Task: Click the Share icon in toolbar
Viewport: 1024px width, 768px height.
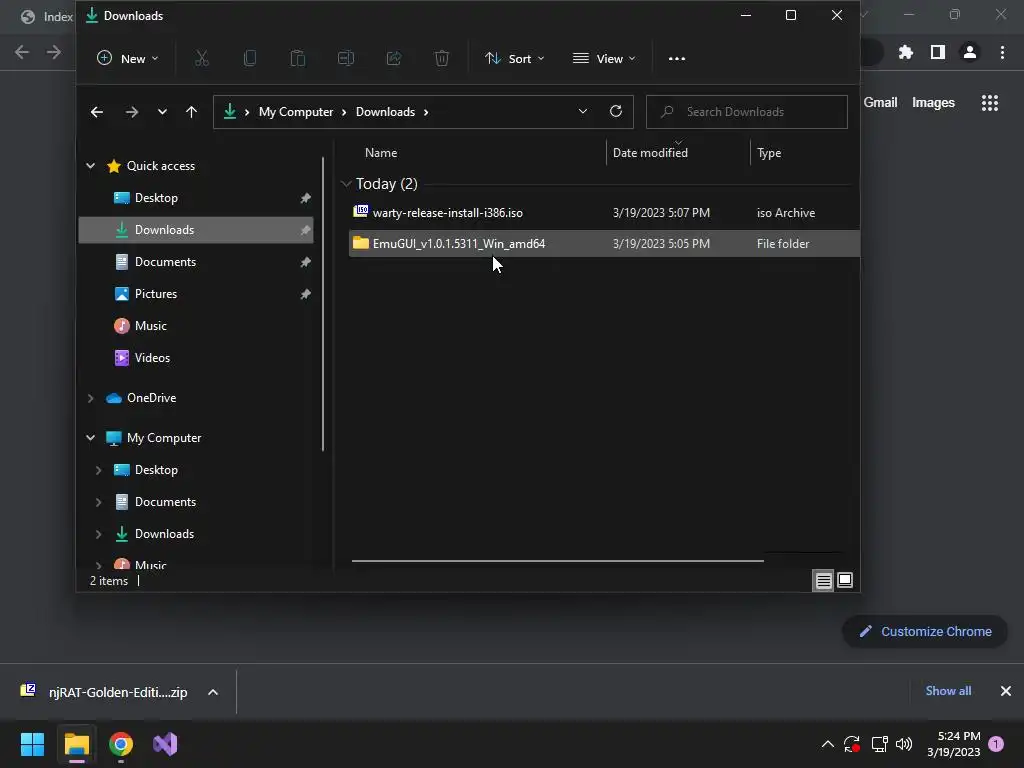Action: (394, 59)
